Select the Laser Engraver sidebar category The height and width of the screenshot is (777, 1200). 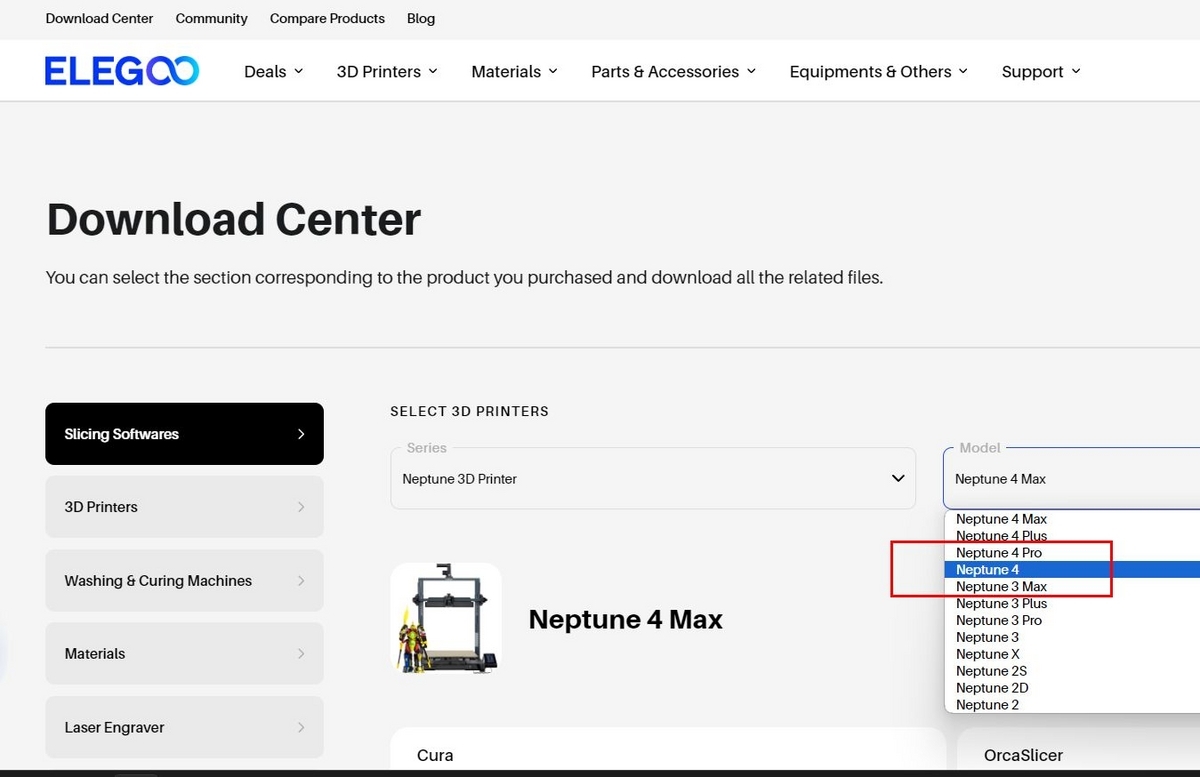(x=184, y=727)
